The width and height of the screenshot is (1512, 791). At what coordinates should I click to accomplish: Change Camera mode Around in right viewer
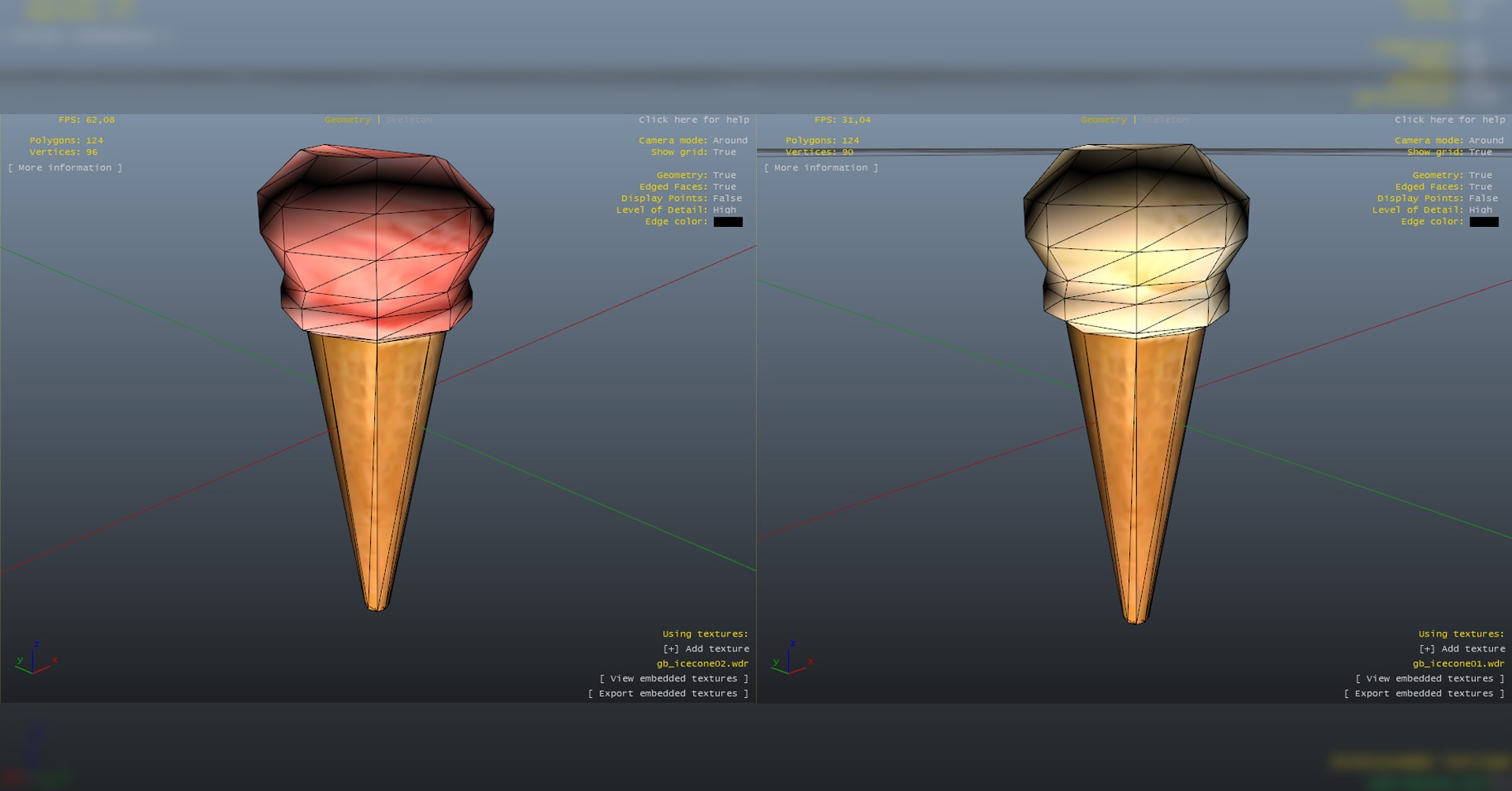(x=1485, y=140)
